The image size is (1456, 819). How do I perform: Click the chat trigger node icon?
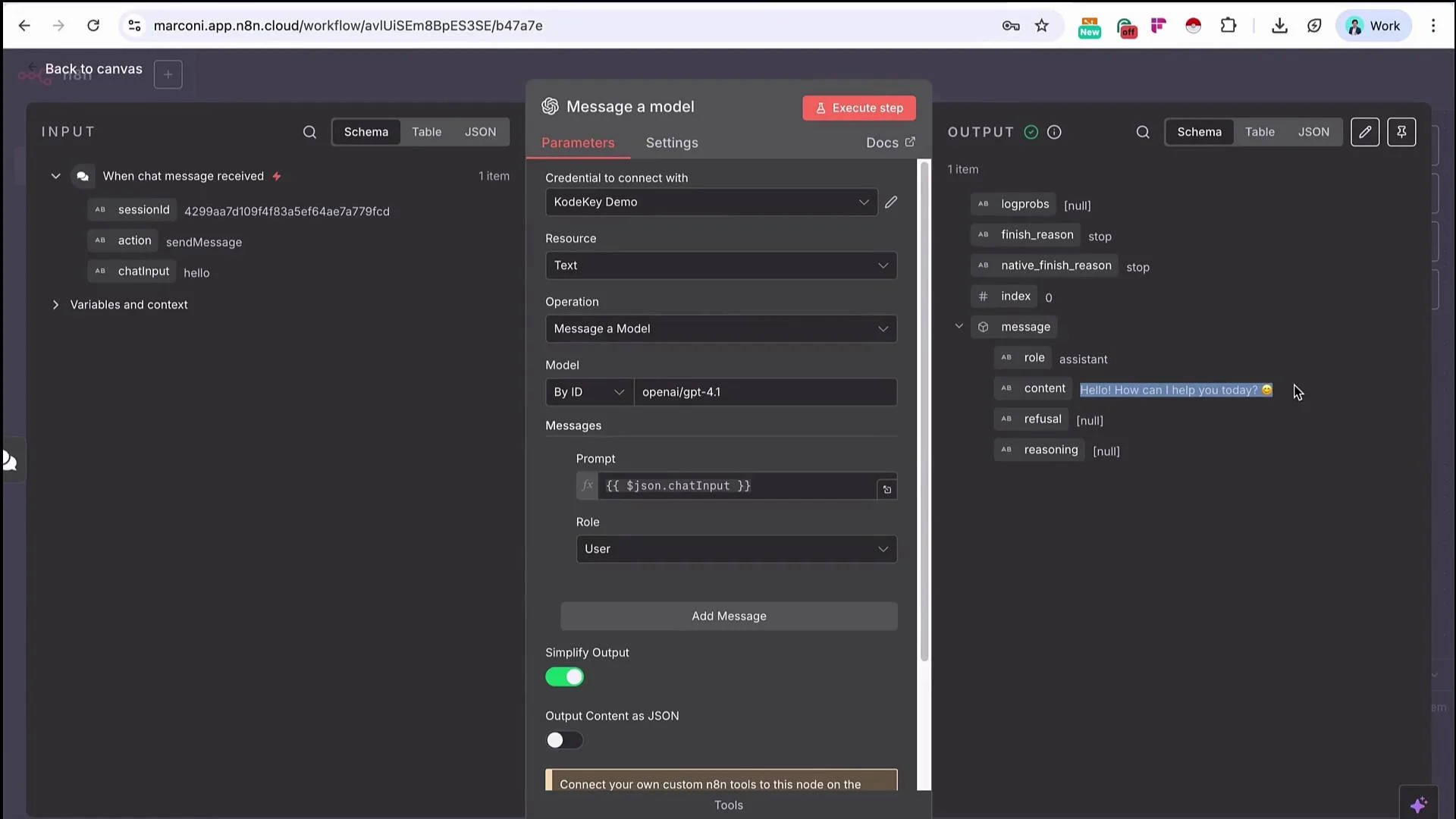tap(83, 176)
